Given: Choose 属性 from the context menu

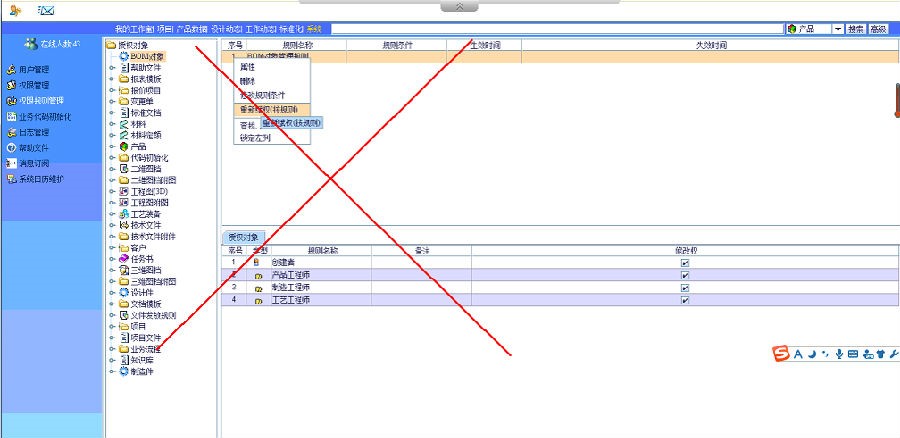Looking at the screenshot, I should pos(247,65).
